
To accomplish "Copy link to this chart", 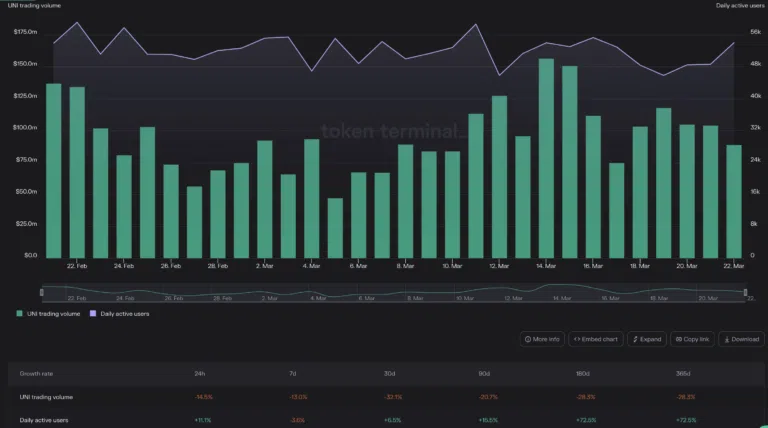I will click(692, 339).
